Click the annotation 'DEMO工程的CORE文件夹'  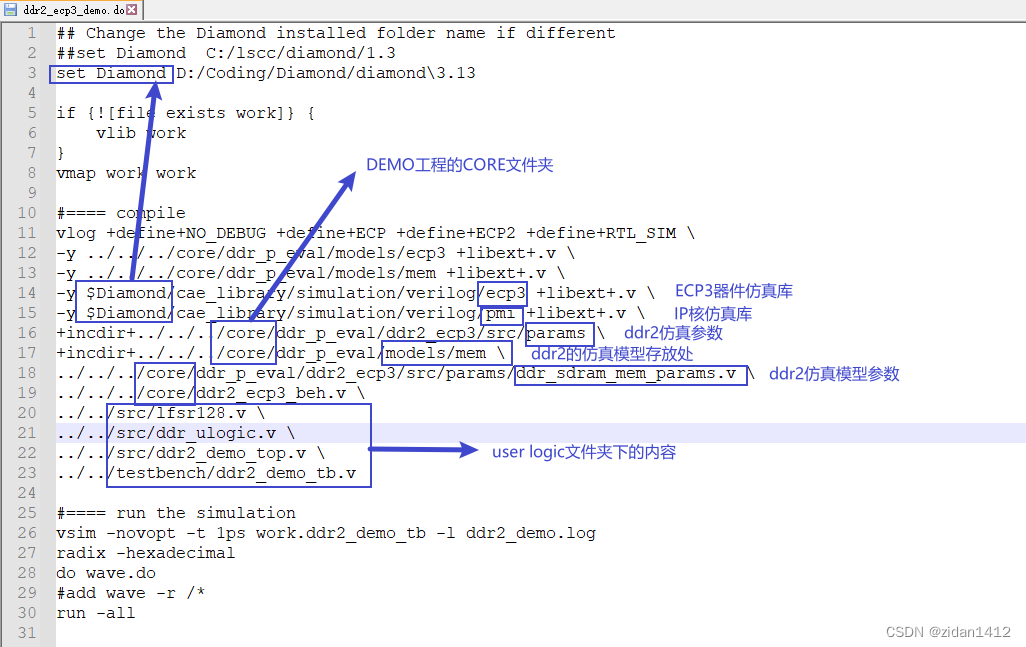point(460,165)
